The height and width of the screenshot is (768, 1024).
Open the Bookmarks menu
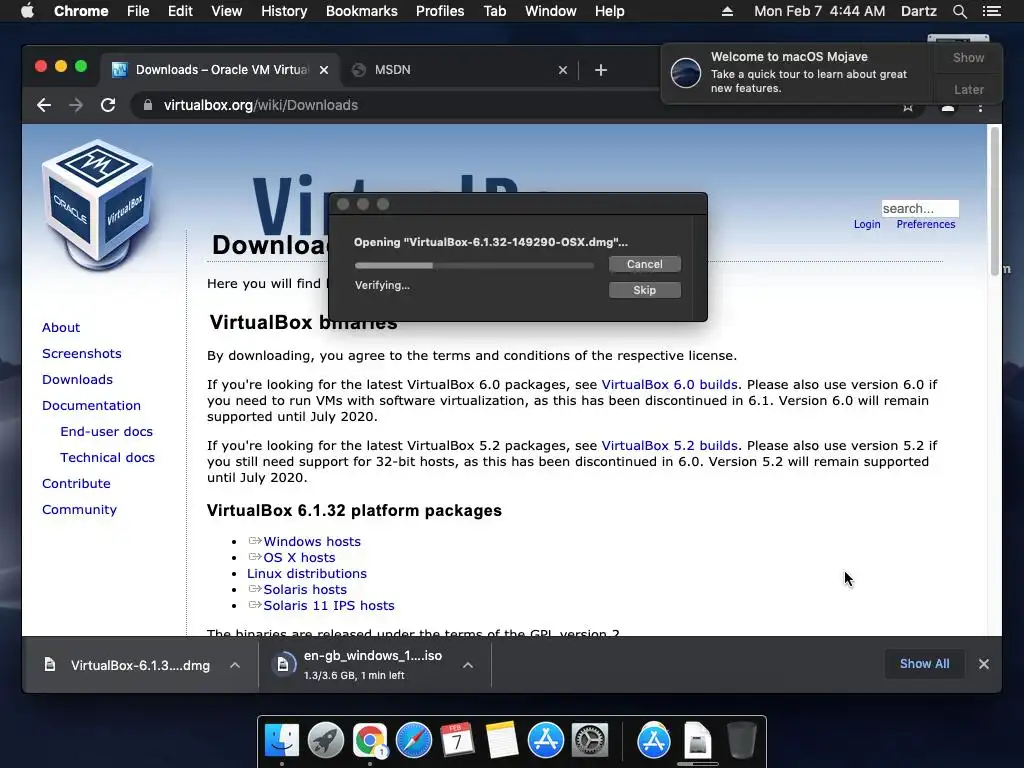362,11
